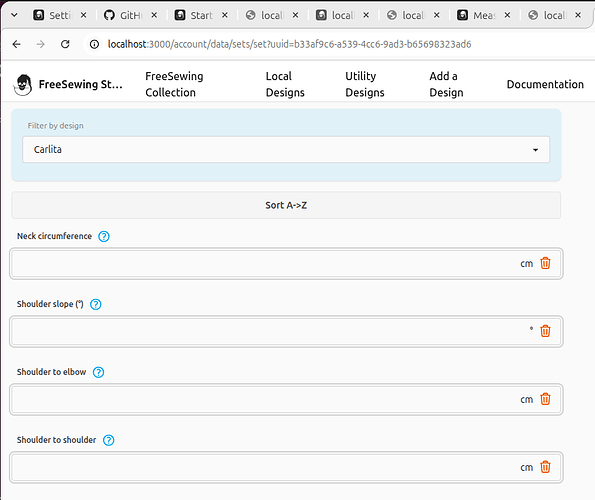Delete the Shoulder slope measurement
Viewport: 595px width, 500px height.
click(545, 331)
